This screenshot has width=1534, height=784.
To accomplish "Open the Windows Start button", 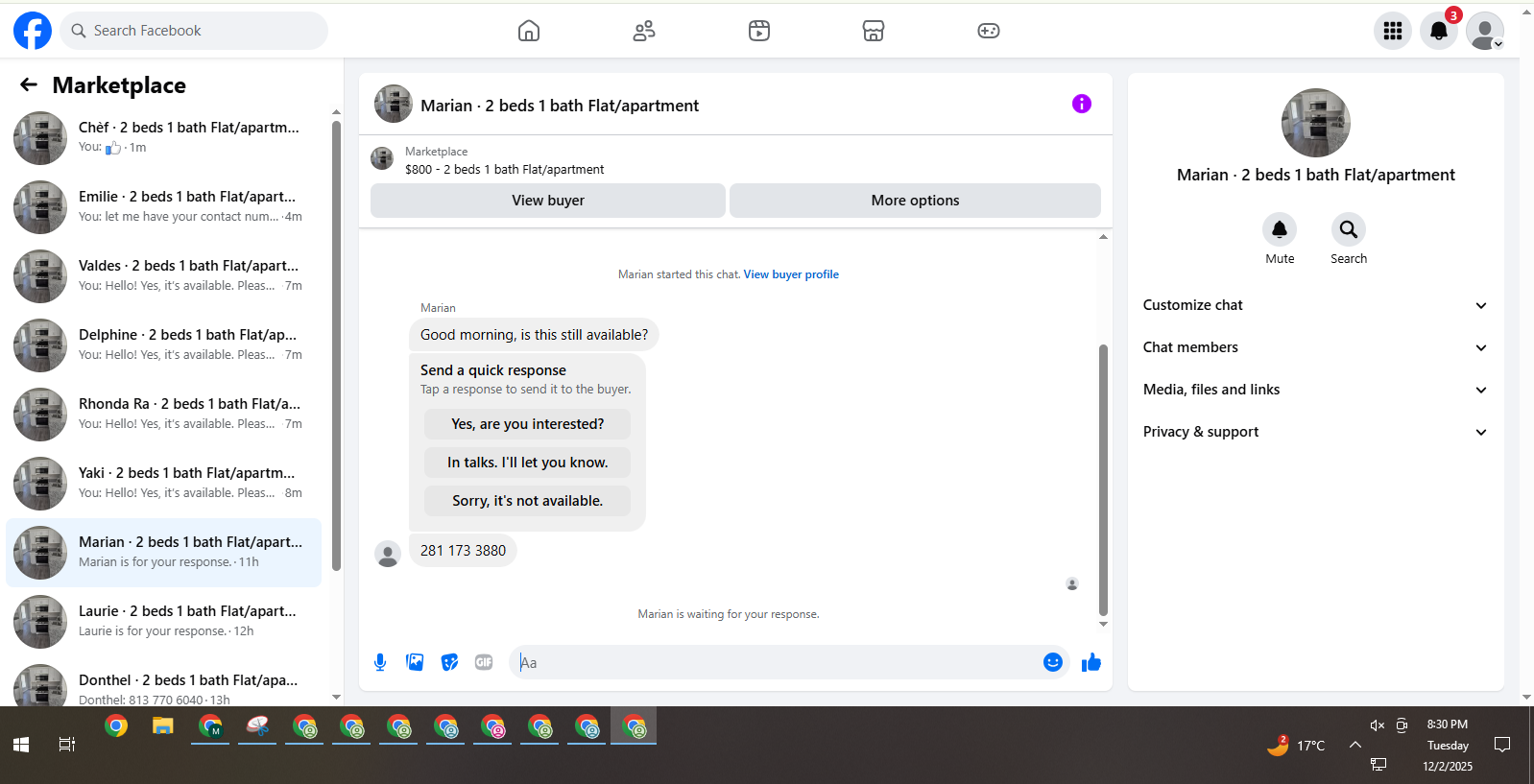I will pos(21,745).
